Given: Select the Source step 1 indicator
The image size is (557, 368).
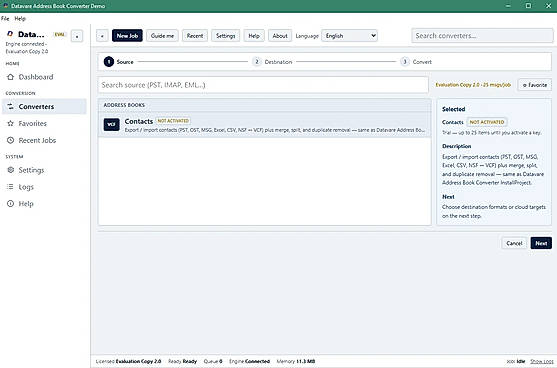Looking at the screenshot, I should 119,62.
